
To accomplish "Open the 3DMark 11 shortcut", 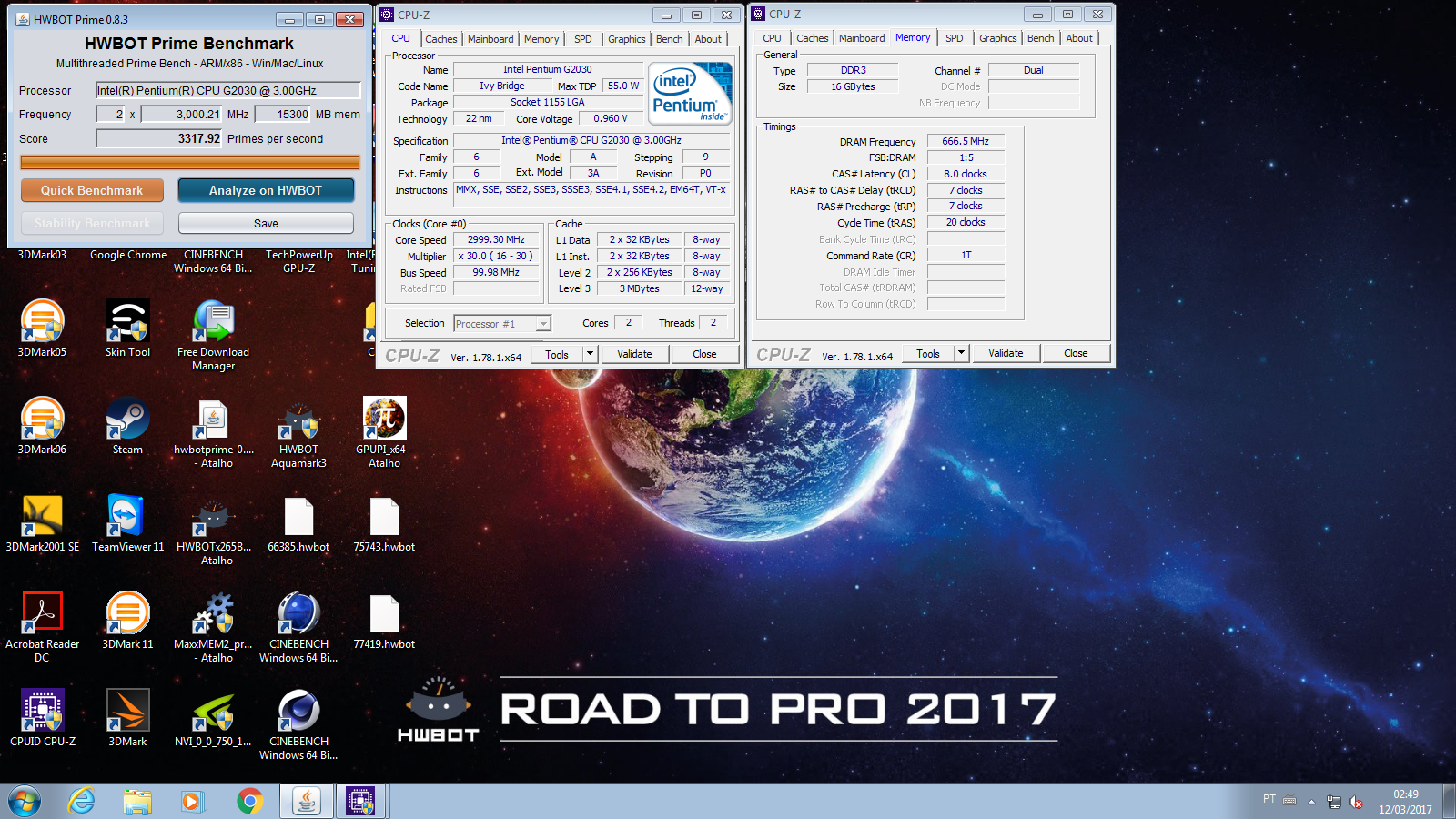I will point(127,620).
